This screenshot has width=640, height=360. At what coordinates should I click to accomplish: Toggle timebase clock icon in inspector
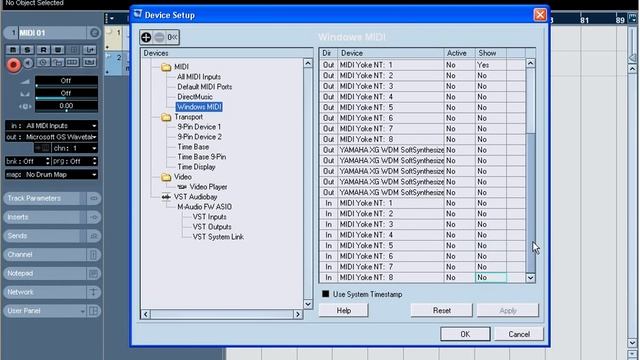(x=43, y=62)
